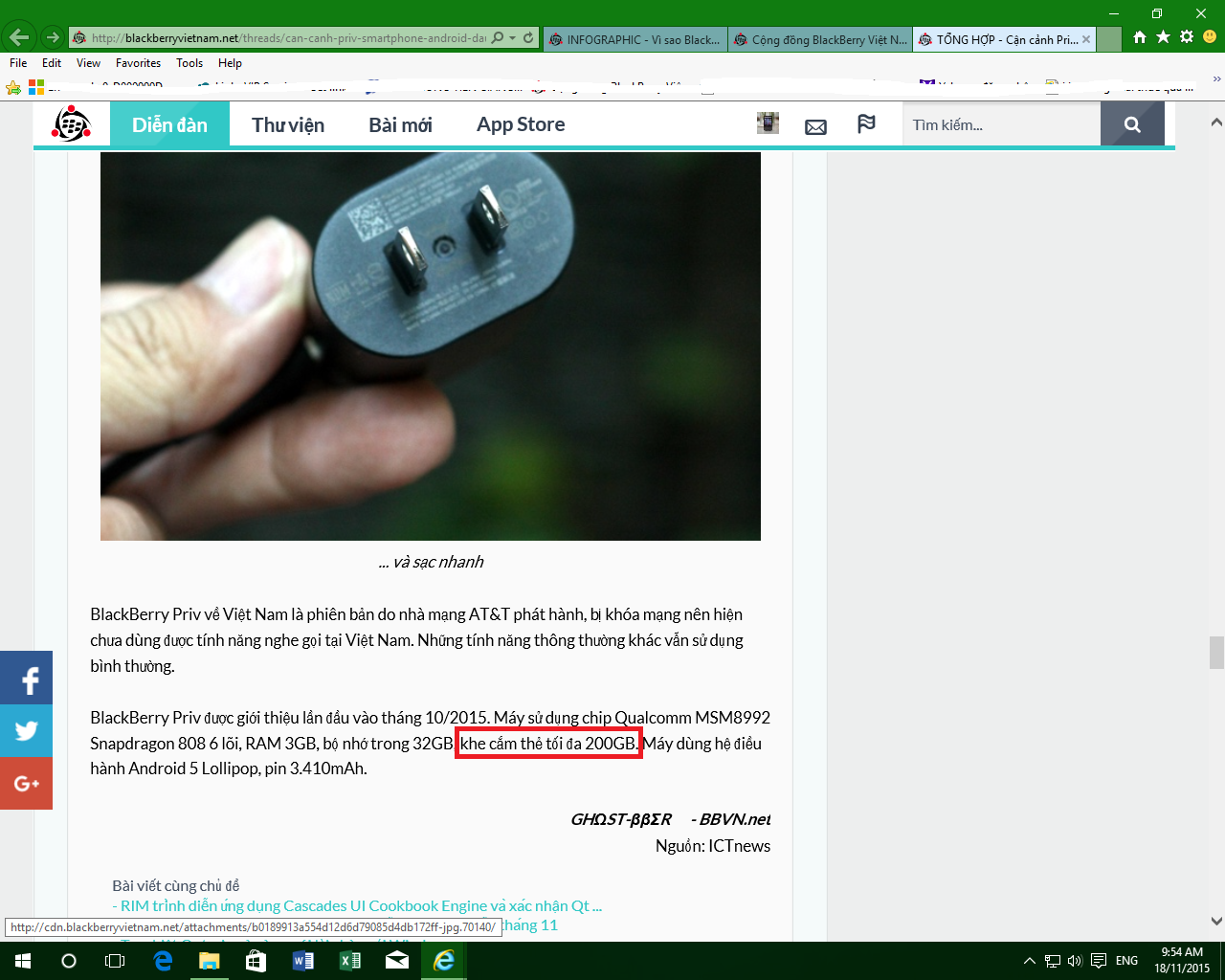Open the View menu
Viewport: 1225px width, 980px height.
[88, 63]
